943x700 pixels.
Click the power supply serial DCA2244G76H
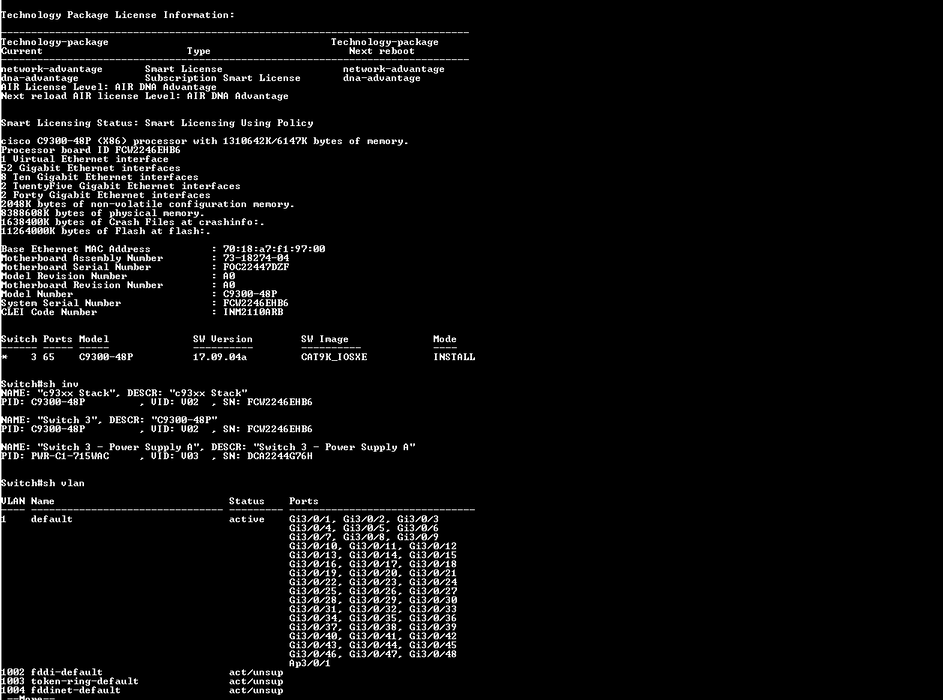click(x=280, y=456)
